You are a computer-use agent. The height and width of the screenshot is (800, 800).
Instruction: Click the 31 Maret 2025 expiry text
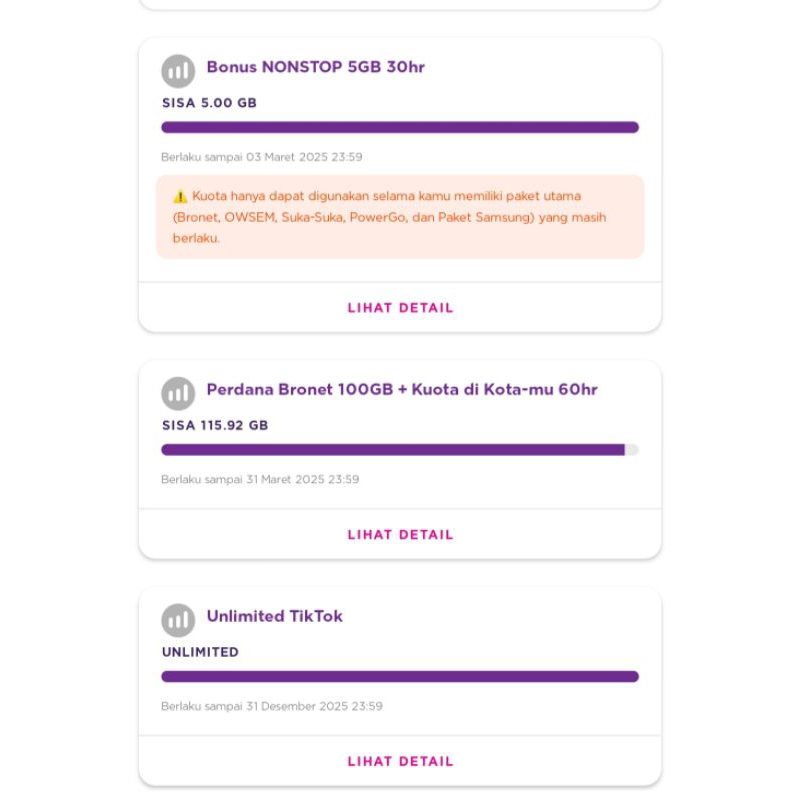point(260,479)
